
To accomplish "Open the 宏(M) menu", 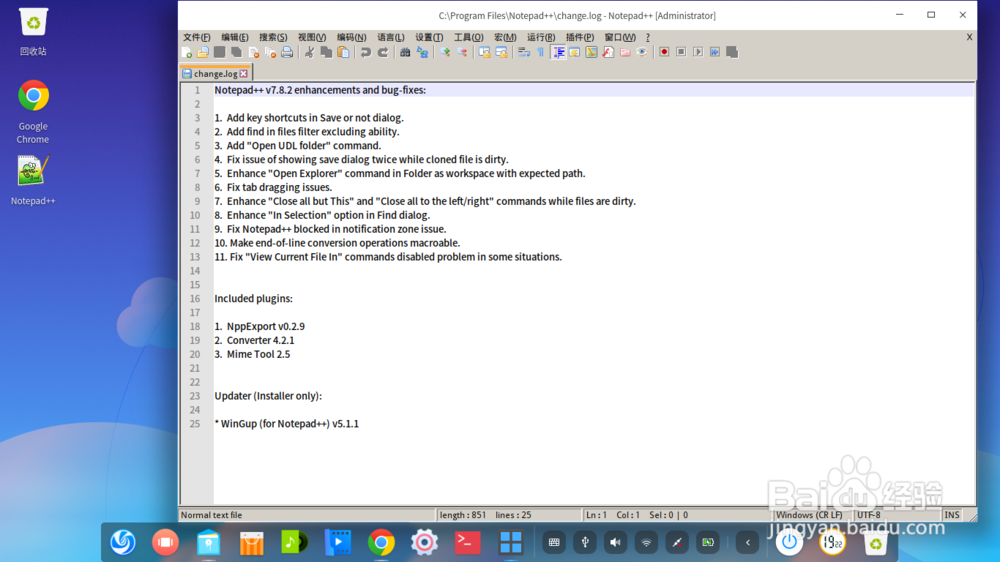I will [505, 37].
